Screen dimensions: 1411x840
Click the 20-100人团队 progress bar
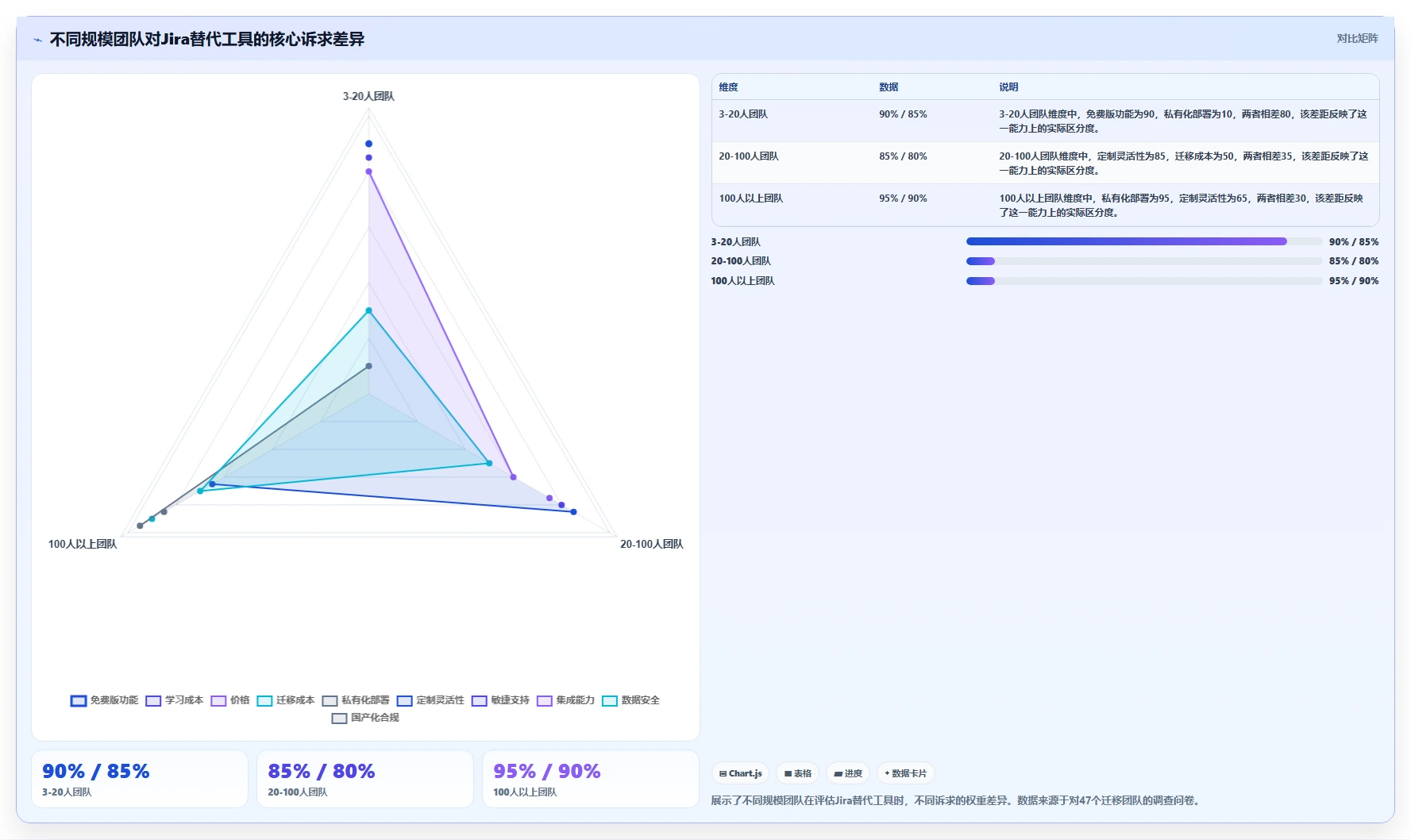tap(1143, 261)
